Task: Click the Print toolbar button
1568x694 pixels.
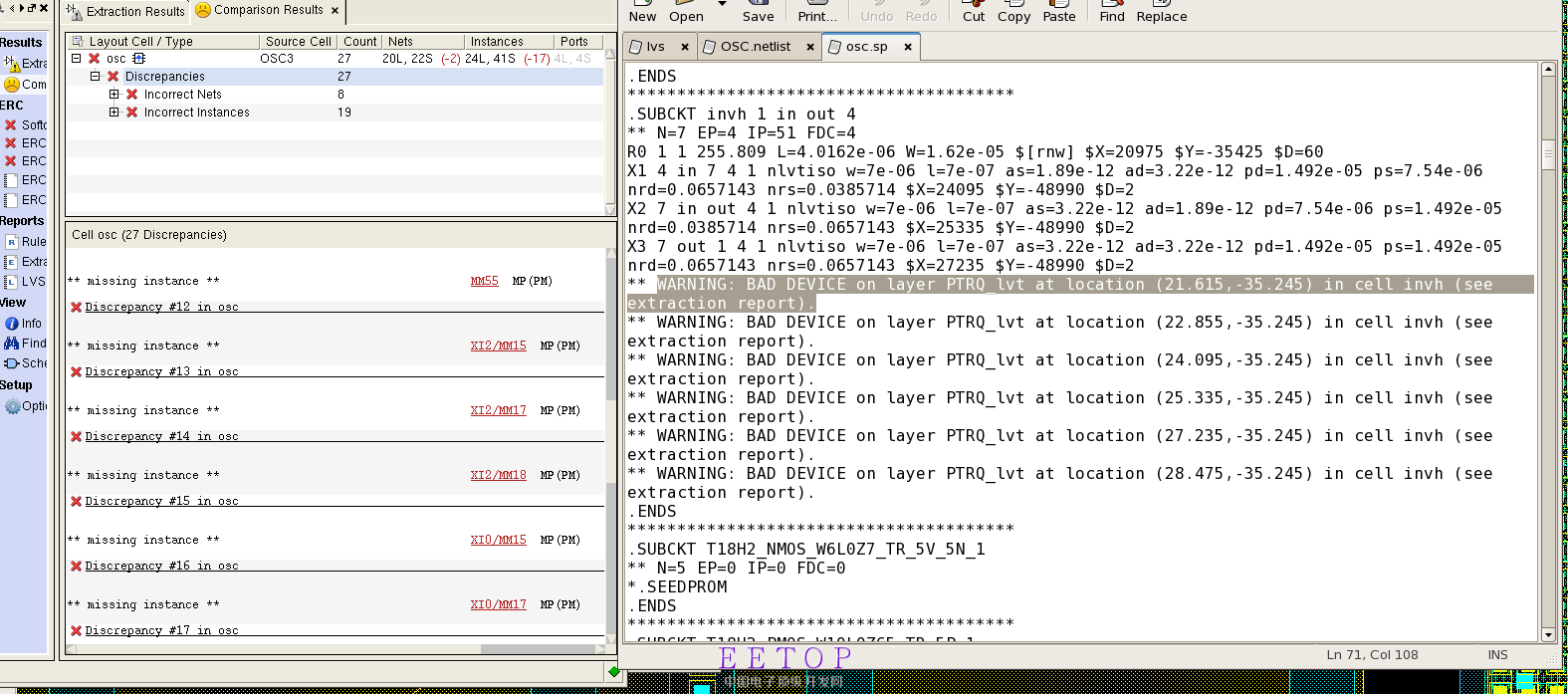Action: [x=817, y=12]
